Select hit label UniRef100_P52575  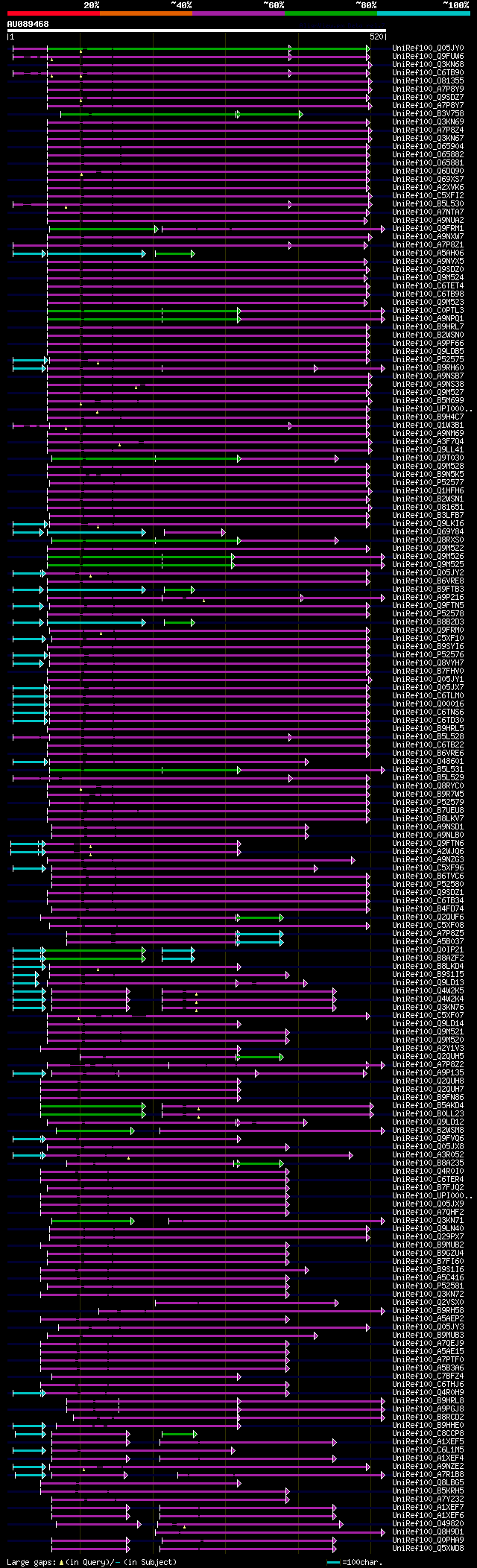428,360
